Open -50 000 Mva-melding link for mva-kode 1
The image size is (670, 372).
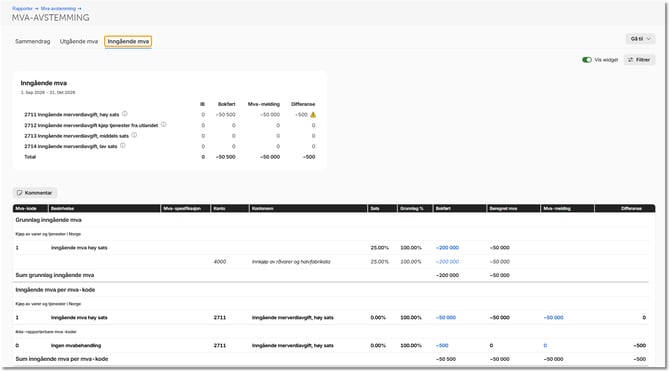553,318
